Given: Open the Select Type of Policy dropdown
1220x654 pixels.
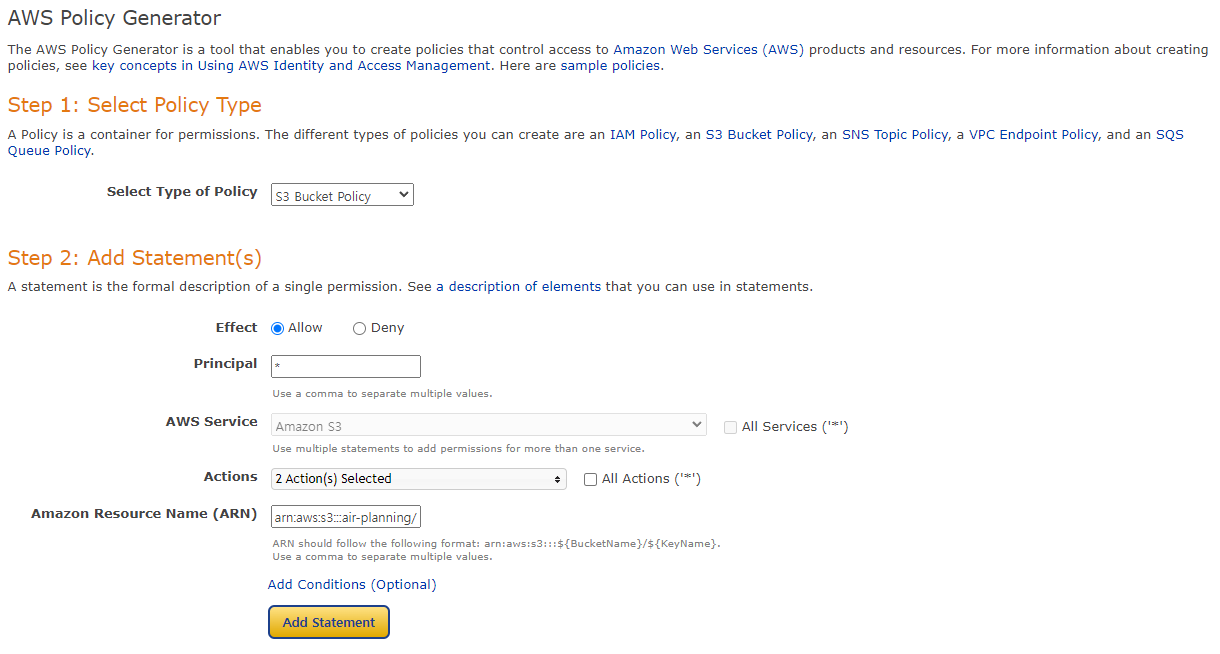Looking at the screenshot, I should 342,195.
